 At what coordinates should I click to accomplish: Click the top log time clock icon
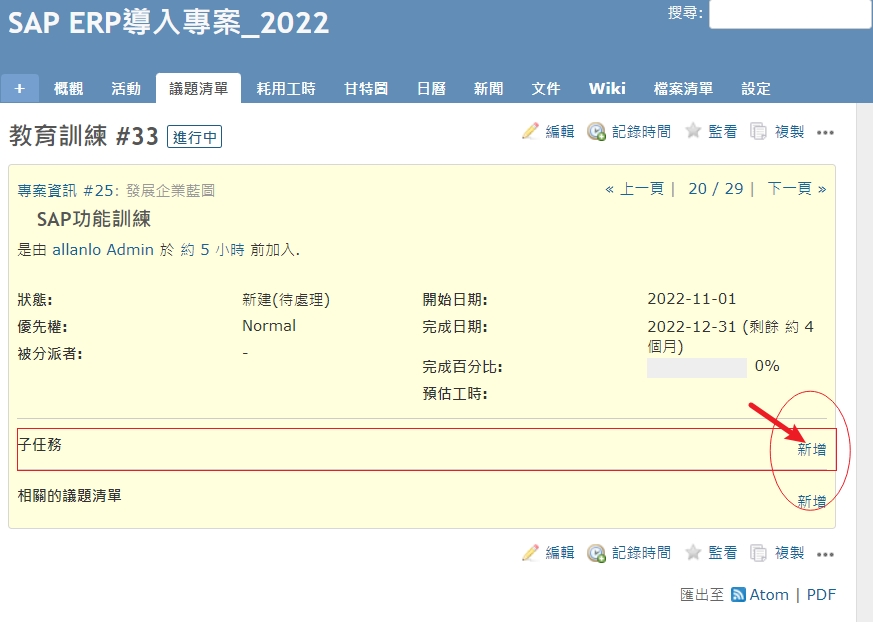coord(597,132)
